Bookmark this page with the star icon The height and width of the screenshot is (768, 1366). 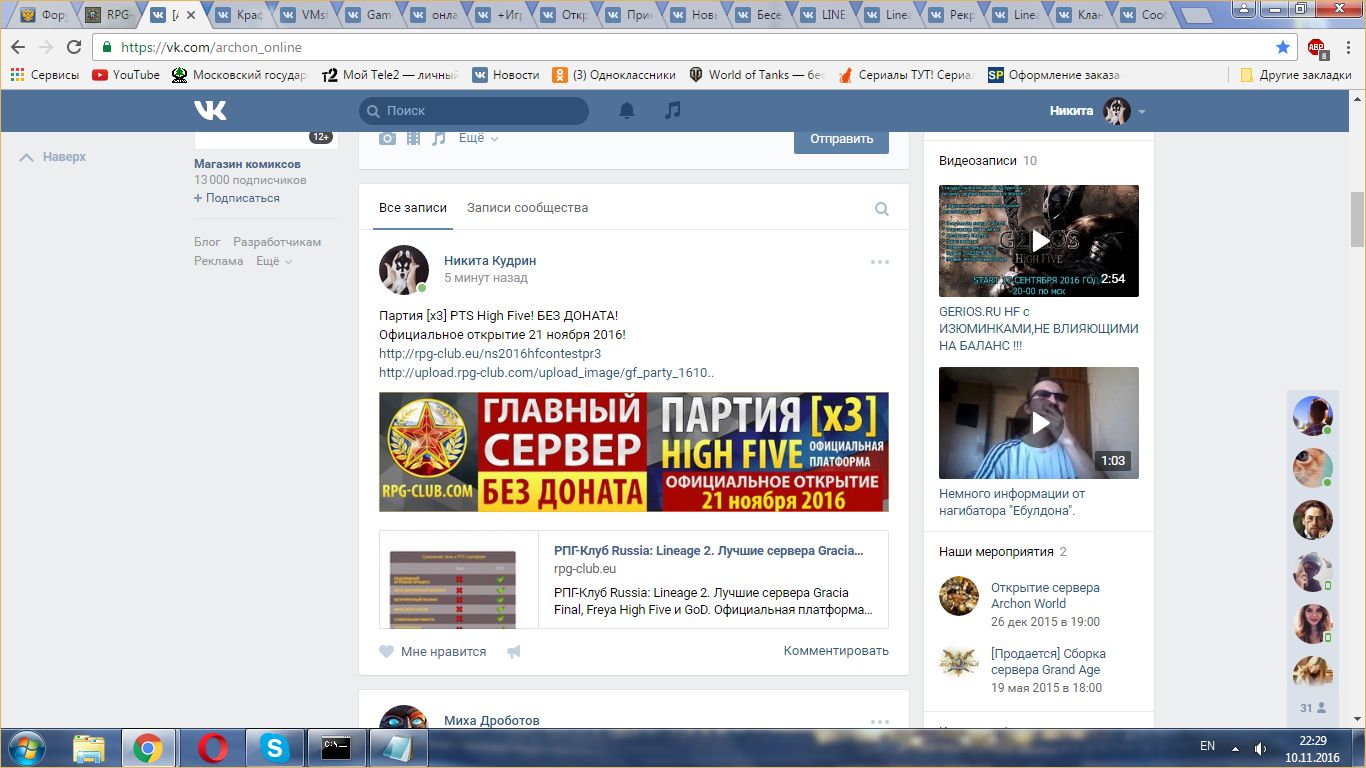1283,47
